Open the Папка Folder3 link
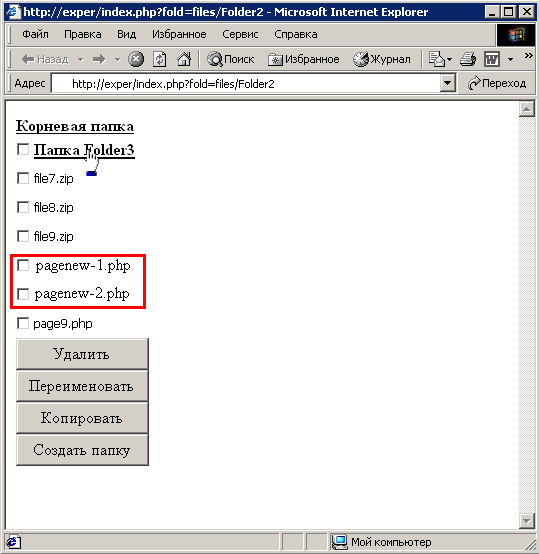539x554 pixels. pyautogui.click(x=84, y=150)
